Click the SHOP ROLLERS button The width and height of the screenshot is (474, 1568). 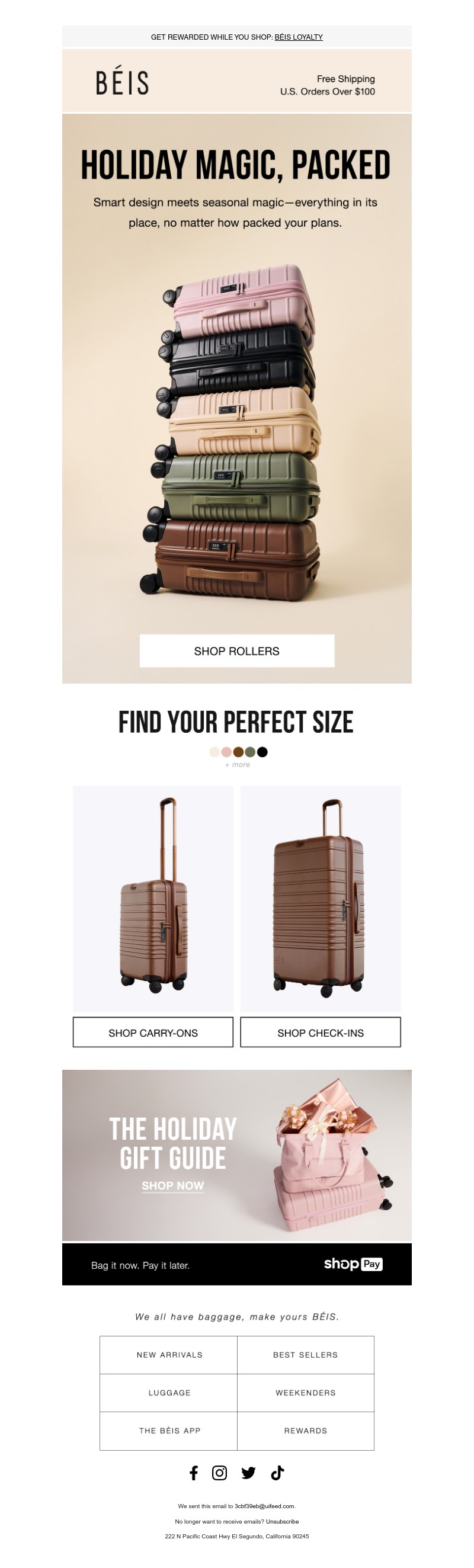pos(236,650)
